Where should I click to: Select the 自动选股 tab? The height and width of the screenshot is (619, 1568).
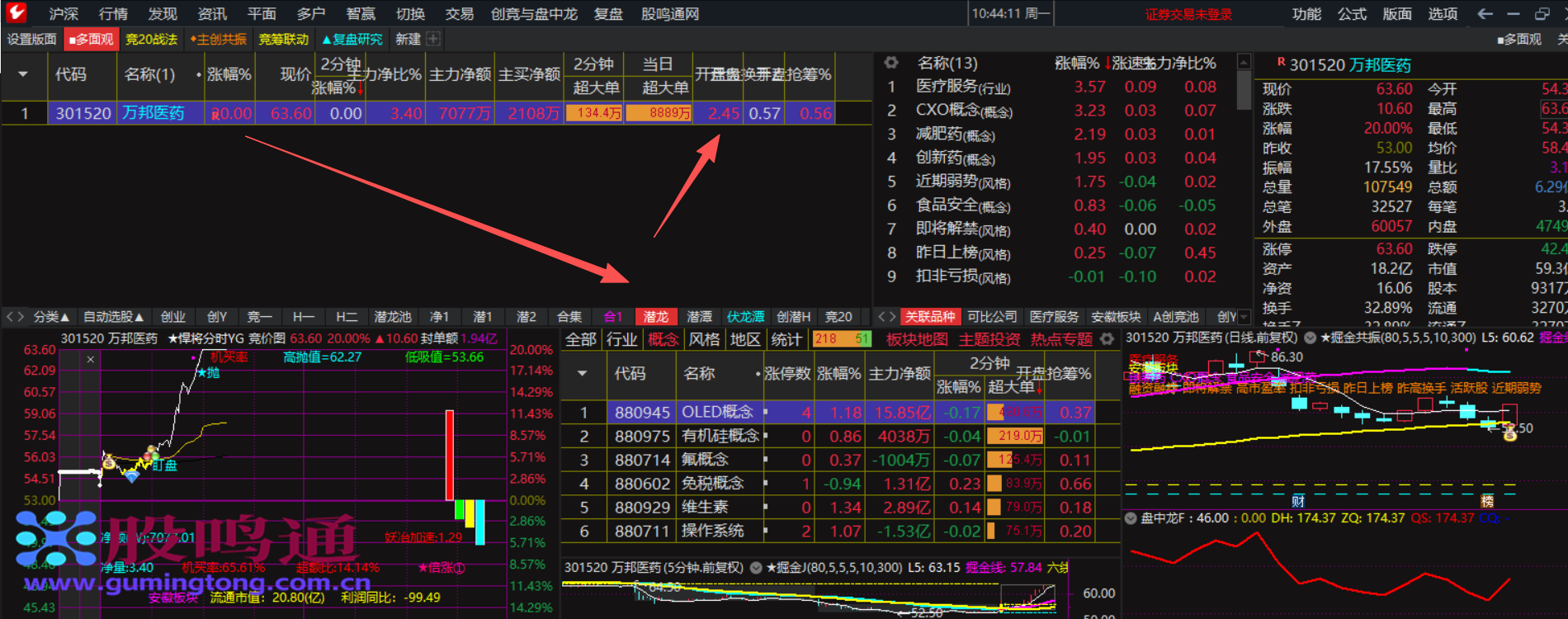pyautogui.click(x=113, y=317)
